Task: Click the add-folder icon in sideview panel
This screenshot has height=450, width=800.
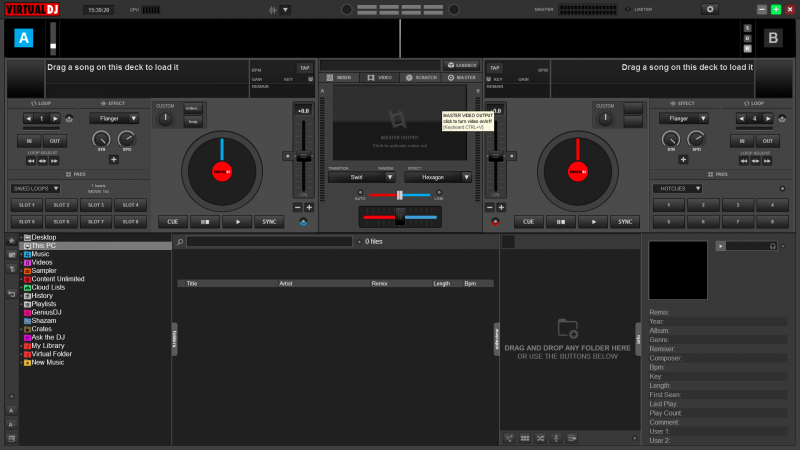Action: (567, 328)
